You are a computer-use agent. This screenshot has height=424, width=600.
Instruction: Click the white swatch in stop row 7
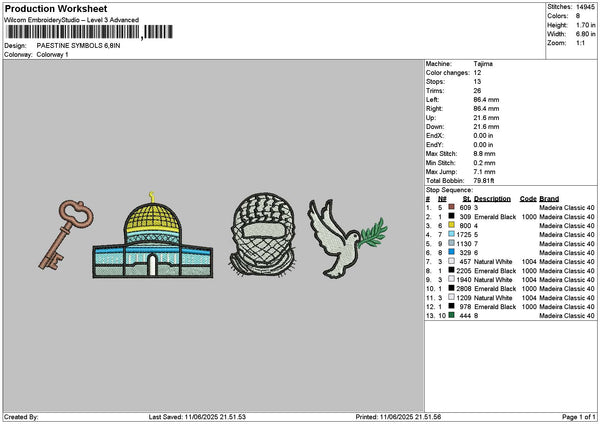452,261
